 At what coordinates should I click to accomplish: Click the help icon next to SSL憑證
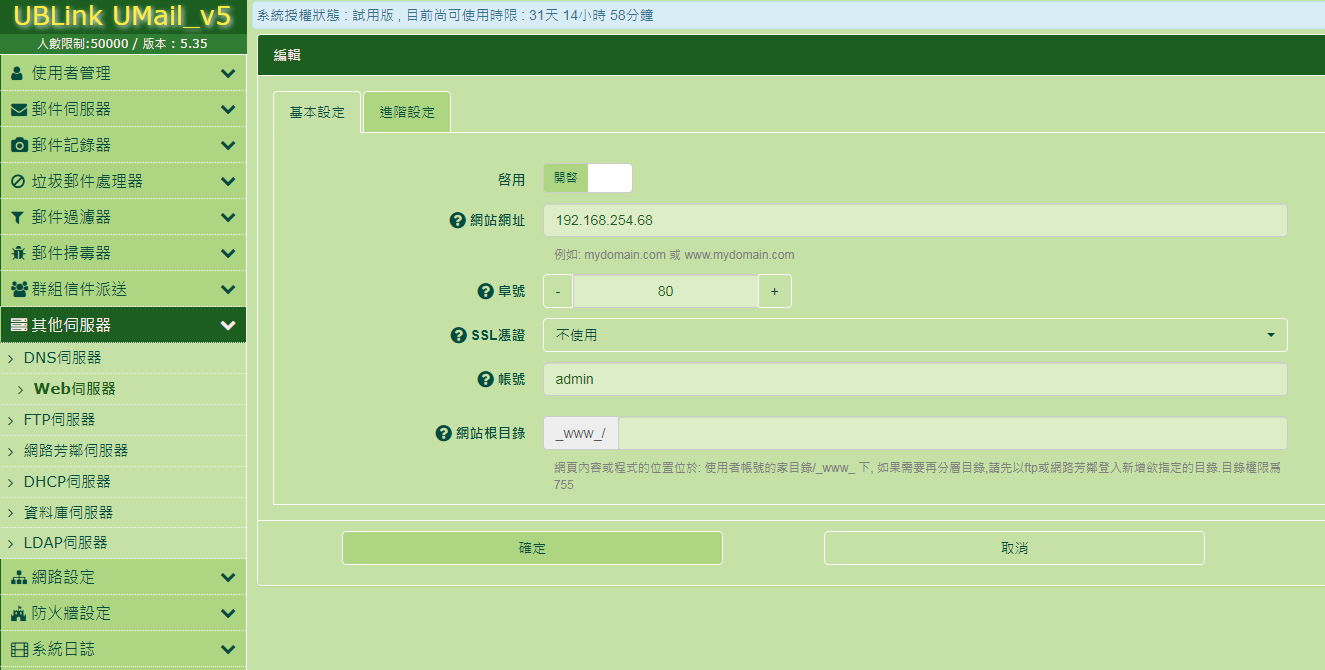pos(459,335)
